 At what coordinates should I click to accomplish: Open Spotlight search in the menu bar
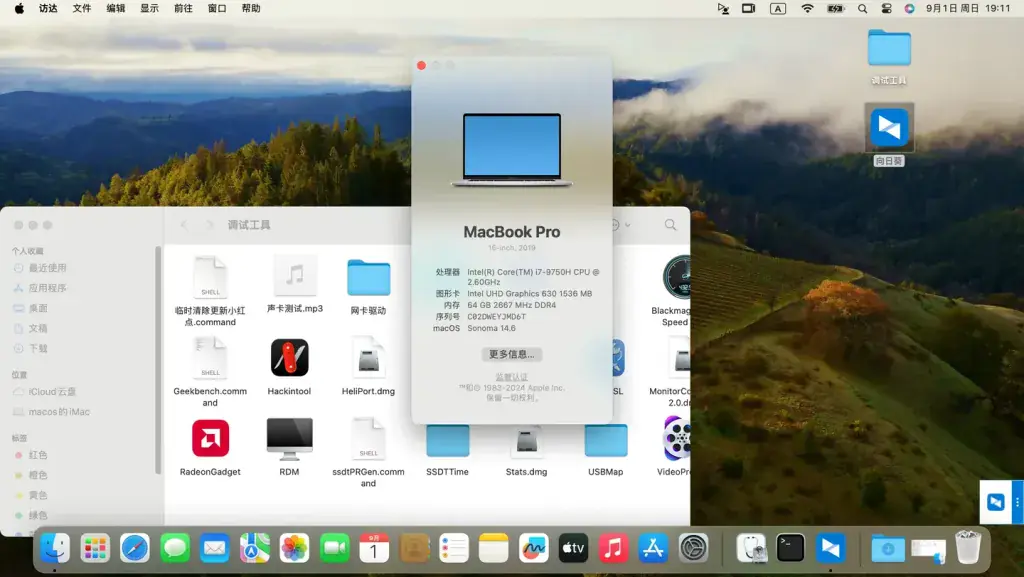[863, 8]
